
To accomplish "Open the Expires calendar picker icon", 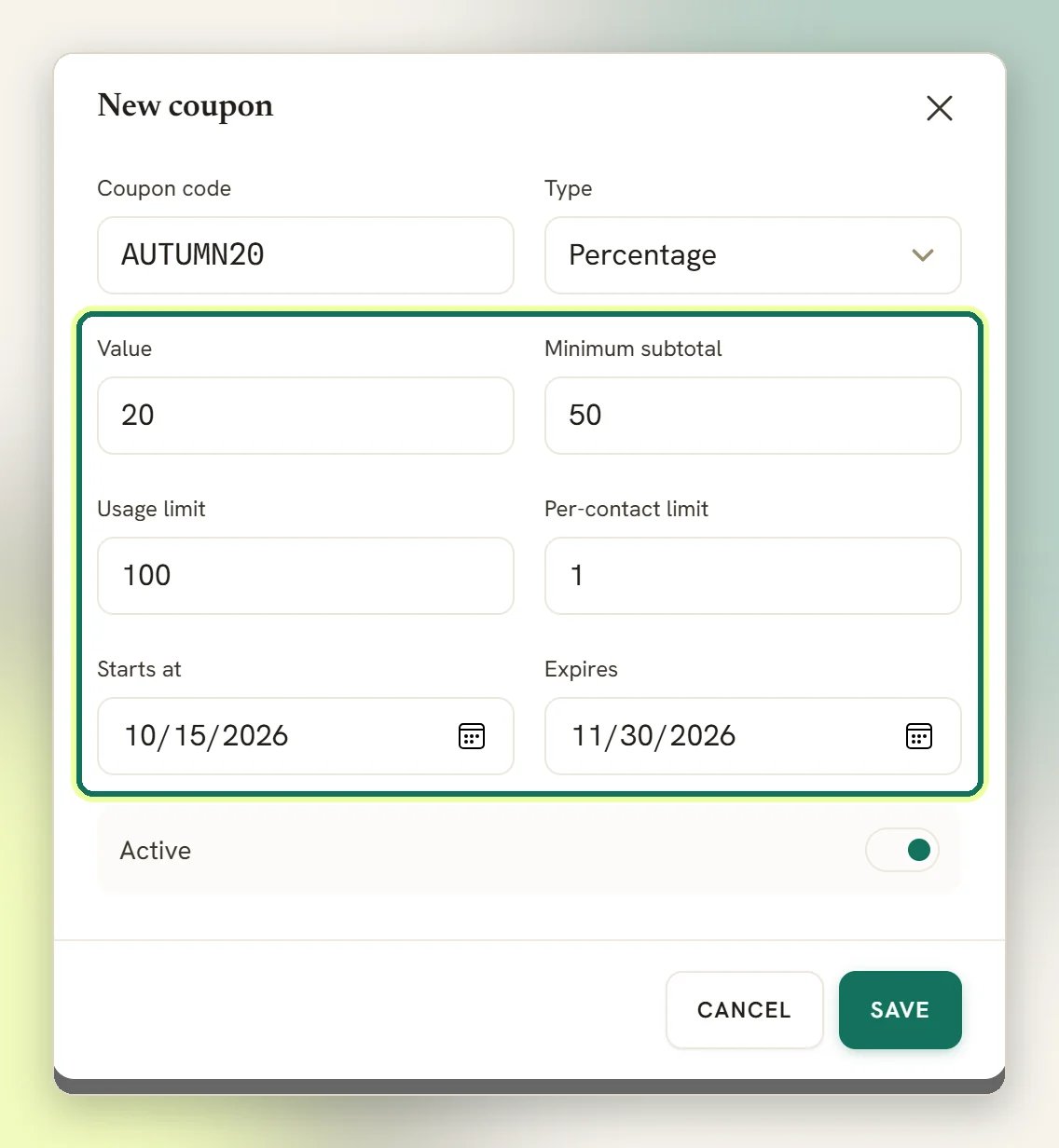I will (919, 736).
